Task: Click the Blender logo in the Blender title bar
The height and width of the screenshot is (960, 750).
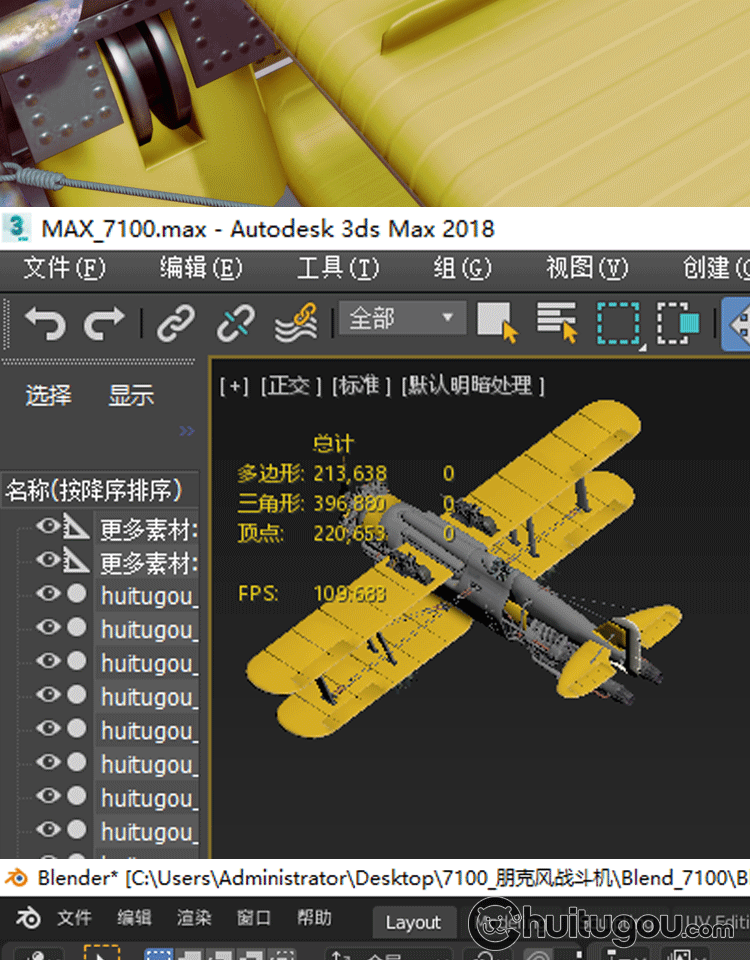Action: (x=17, y=877)
